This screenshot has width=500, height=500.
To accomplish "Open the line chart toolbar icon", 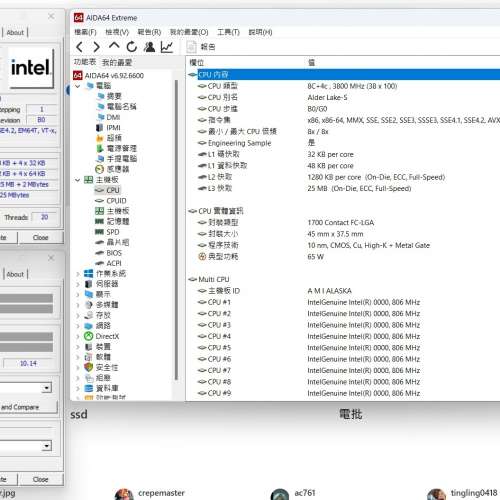I will 167,47.
